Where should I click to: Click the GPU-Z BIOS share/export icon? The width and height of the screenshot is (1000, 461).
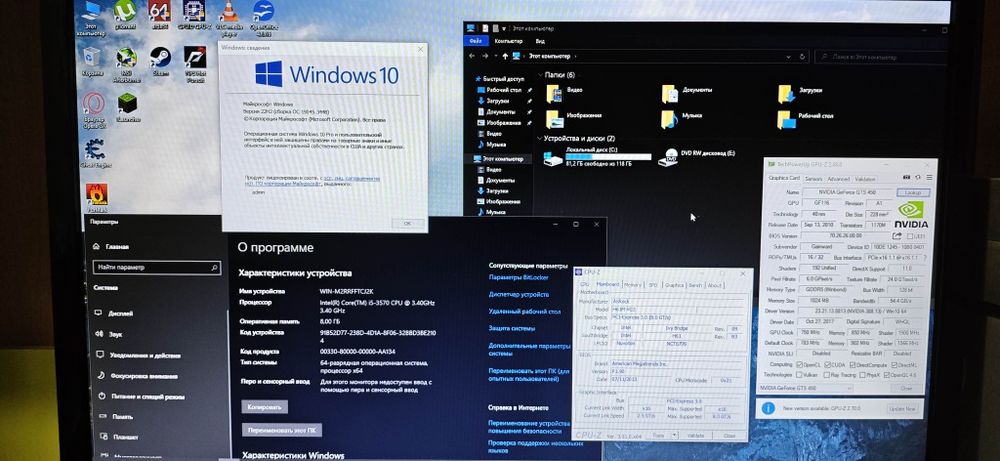pyautogui.click(x=897, y=236)
